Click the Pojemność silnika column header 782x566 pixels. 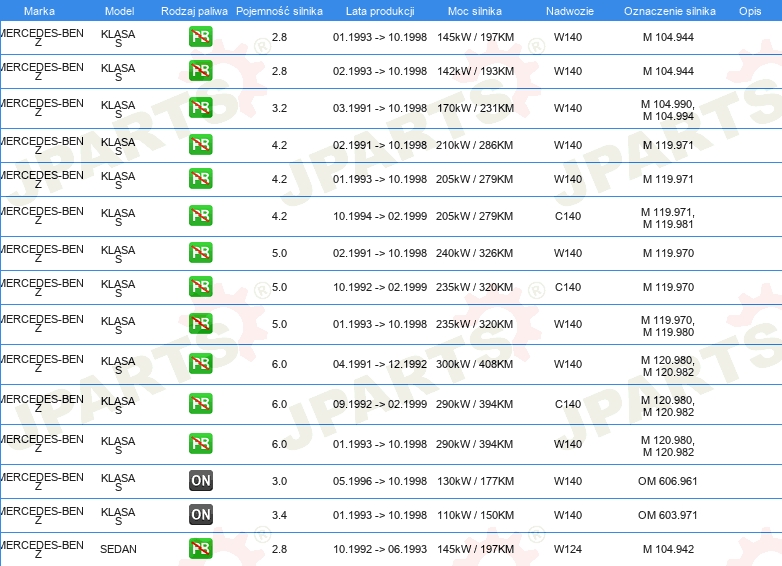279,11
